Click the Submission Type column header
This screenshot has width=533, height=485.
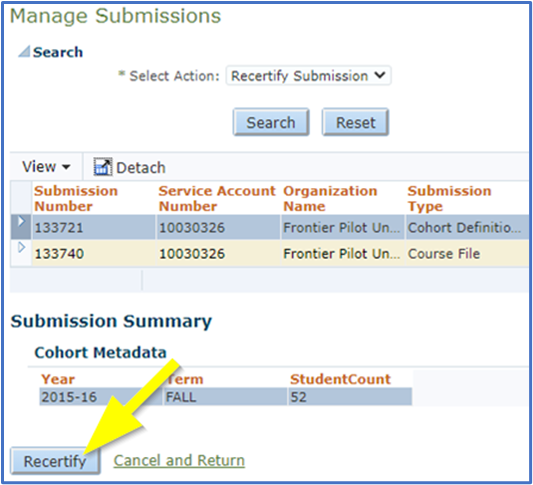coord(449,198)
